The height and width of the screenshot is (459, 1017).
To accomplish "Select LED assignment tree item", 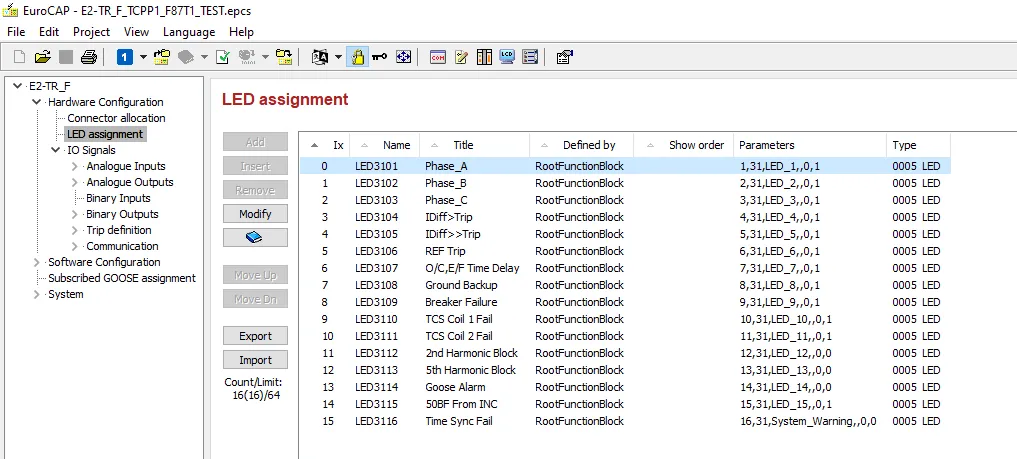I will point(105,134).
